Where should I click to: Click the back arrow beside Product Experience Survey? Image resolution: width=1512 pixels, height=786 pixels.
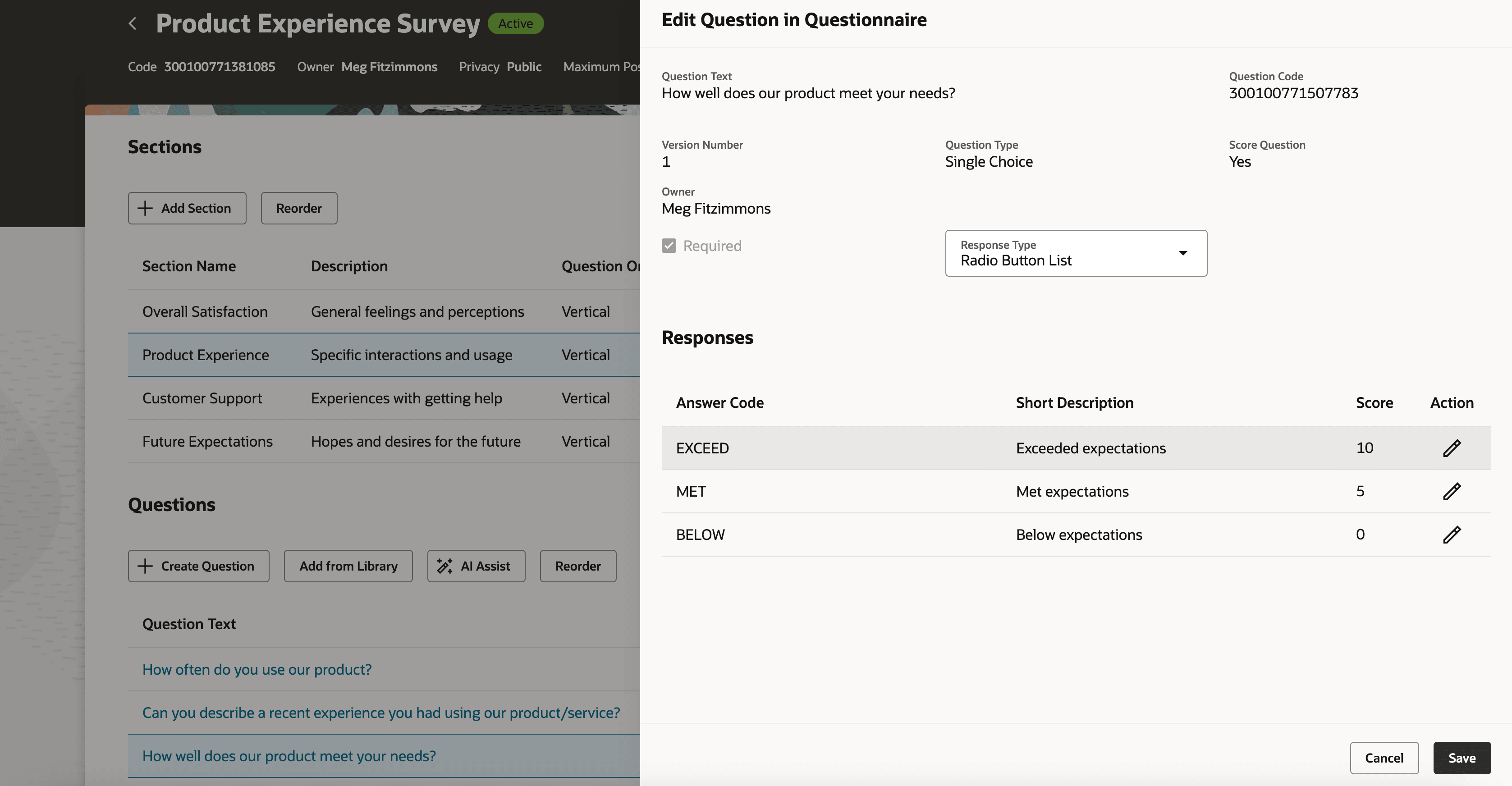pyautogui.click(x=132, y=23)
